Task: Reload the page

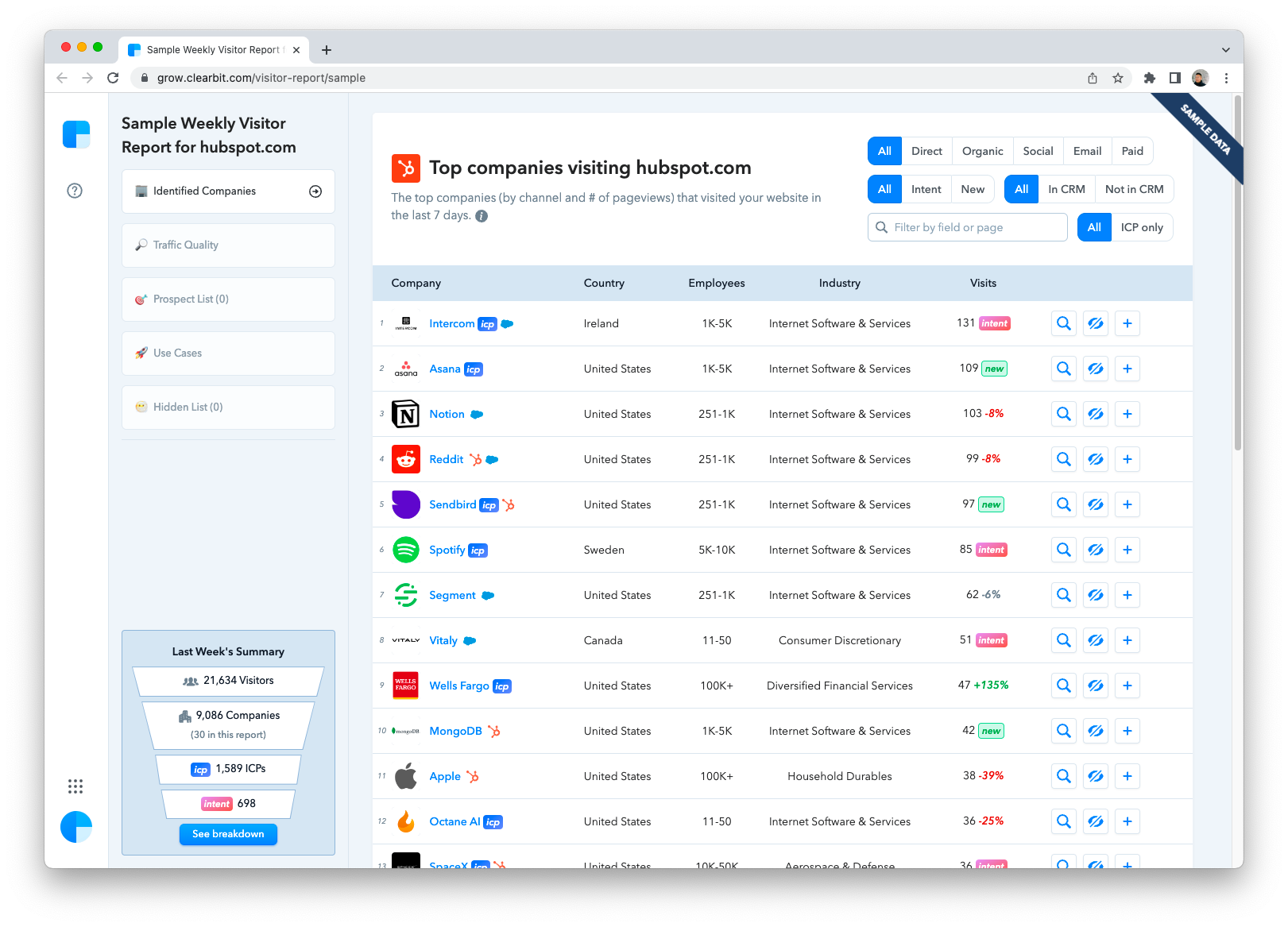Action: tap(113, 78)
